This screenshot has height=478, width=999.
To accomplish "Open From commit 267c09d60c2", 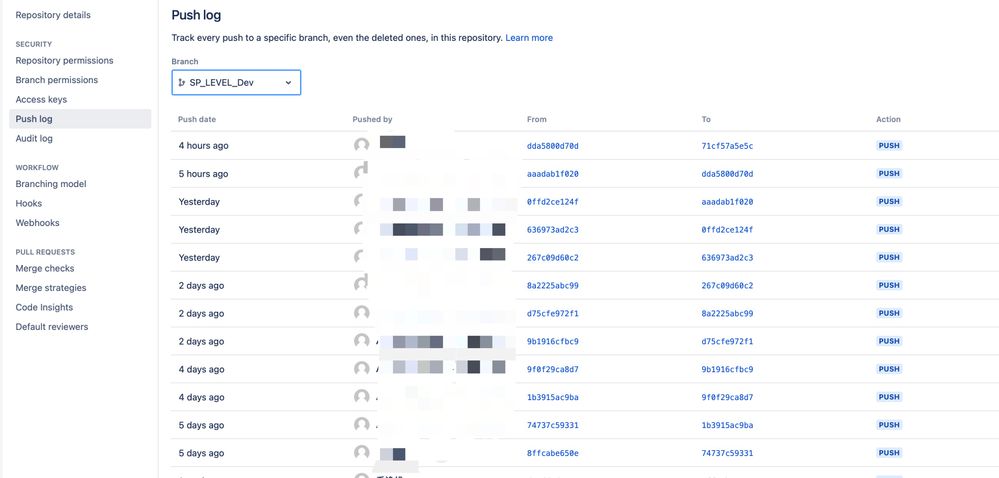I will (x=552, y=257).
